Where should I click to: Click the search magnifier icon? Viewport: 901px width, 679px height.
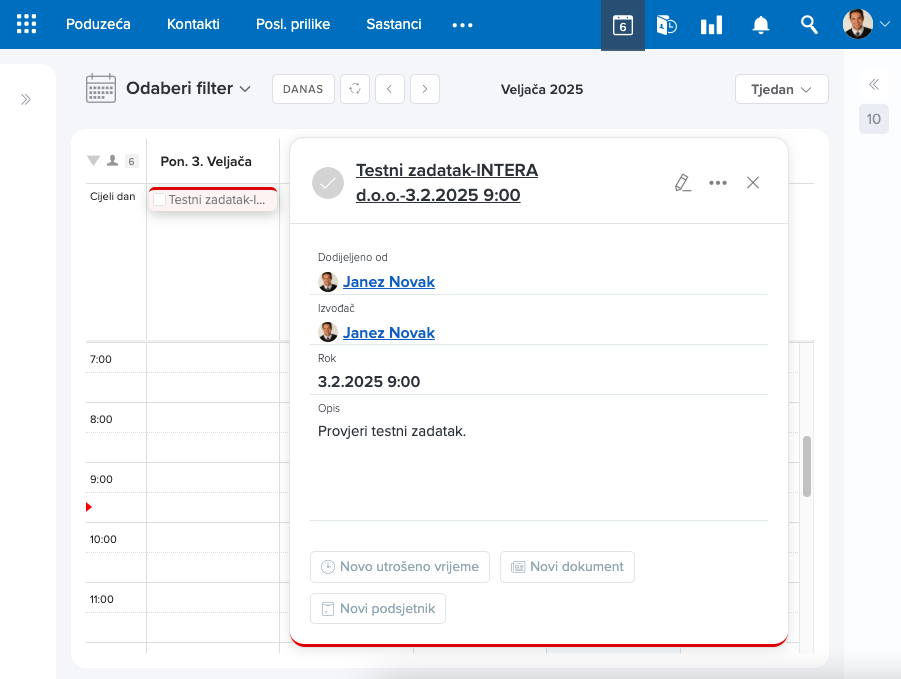click(809, 25)
